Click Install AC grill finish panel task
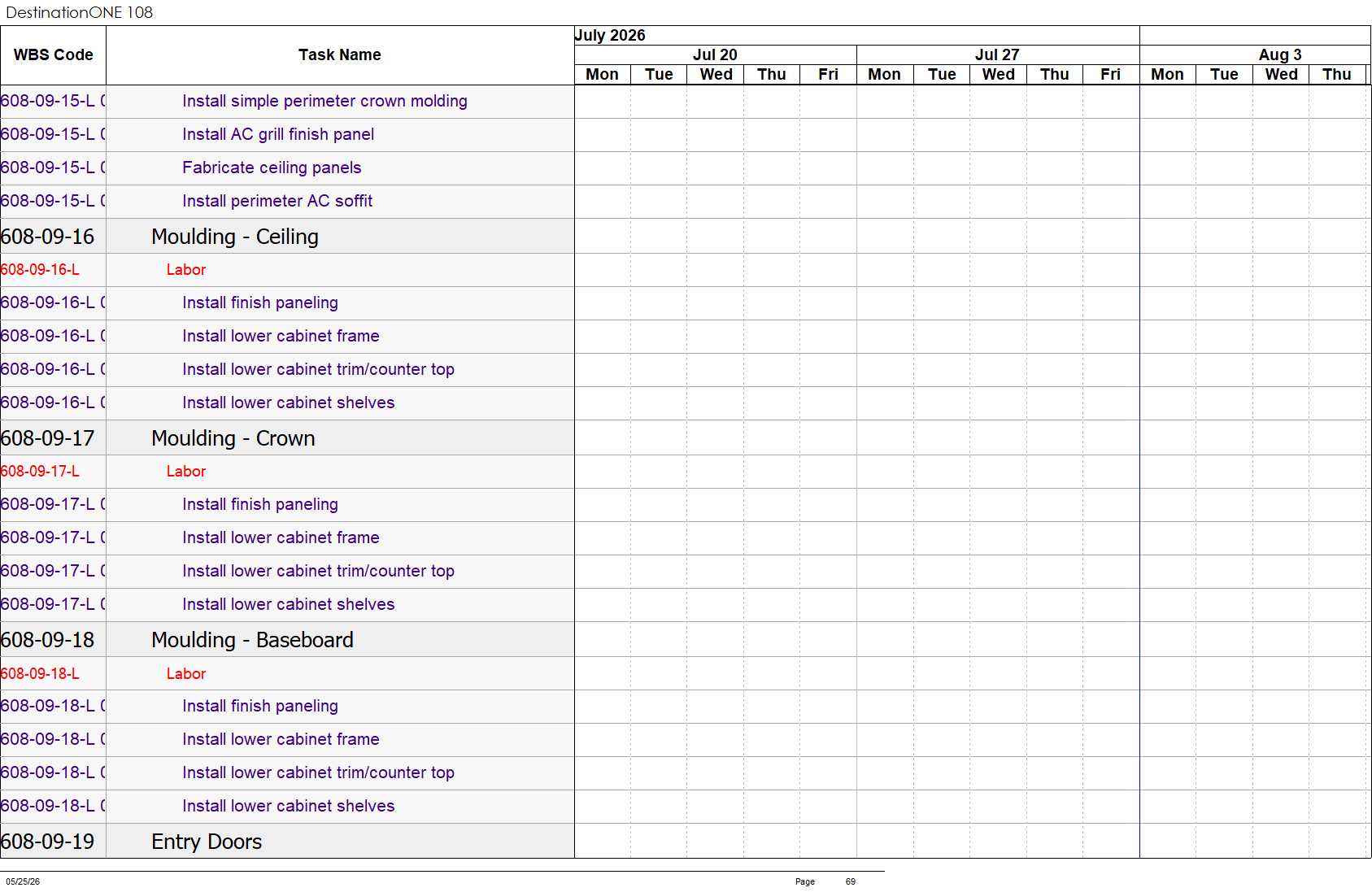Screen dimensions: 1372x892 (x=278, y=135)
